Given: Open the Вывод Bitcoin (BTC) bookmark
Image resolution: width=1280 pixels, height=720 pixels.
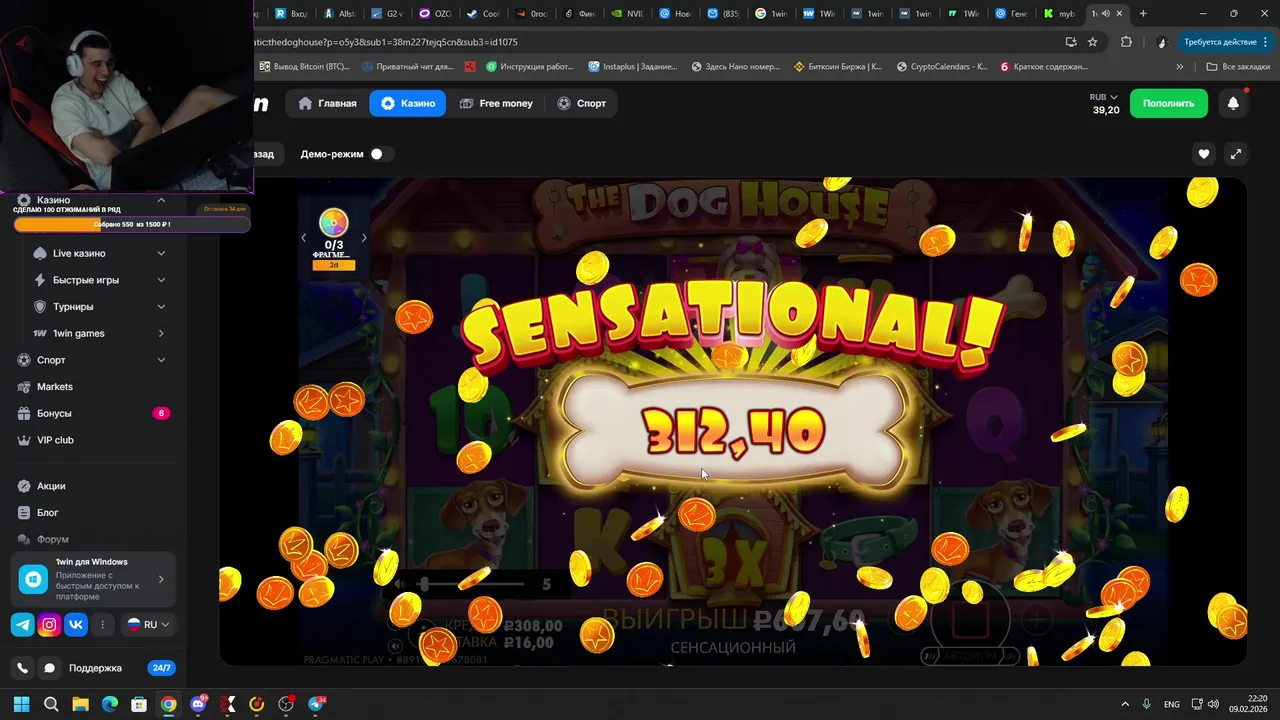Looking at the screenshot, I should point(304,67).
